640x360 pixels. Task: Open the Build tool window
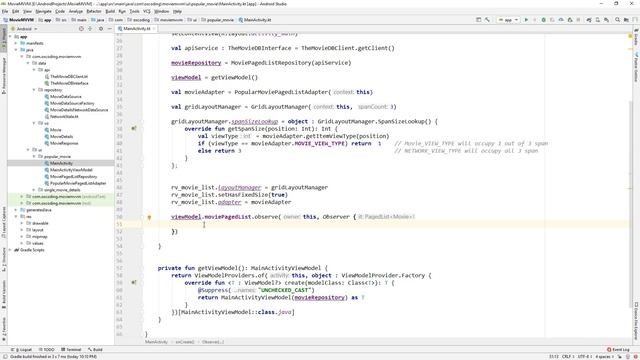pyautogui.click(x=96, y=350)
